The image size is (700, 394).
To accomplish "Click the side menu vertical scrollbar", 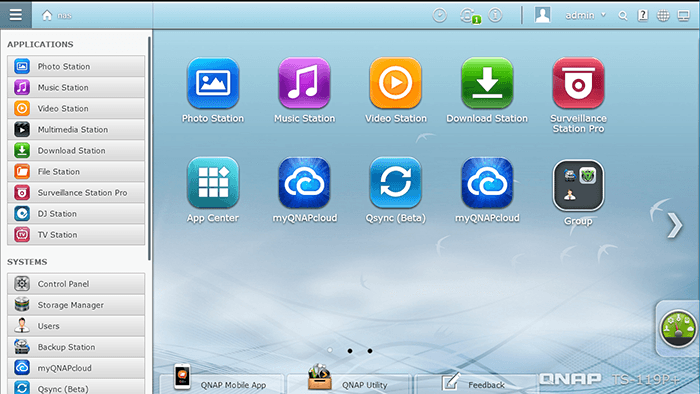I will pyautogui.click(x=149, y=148).
